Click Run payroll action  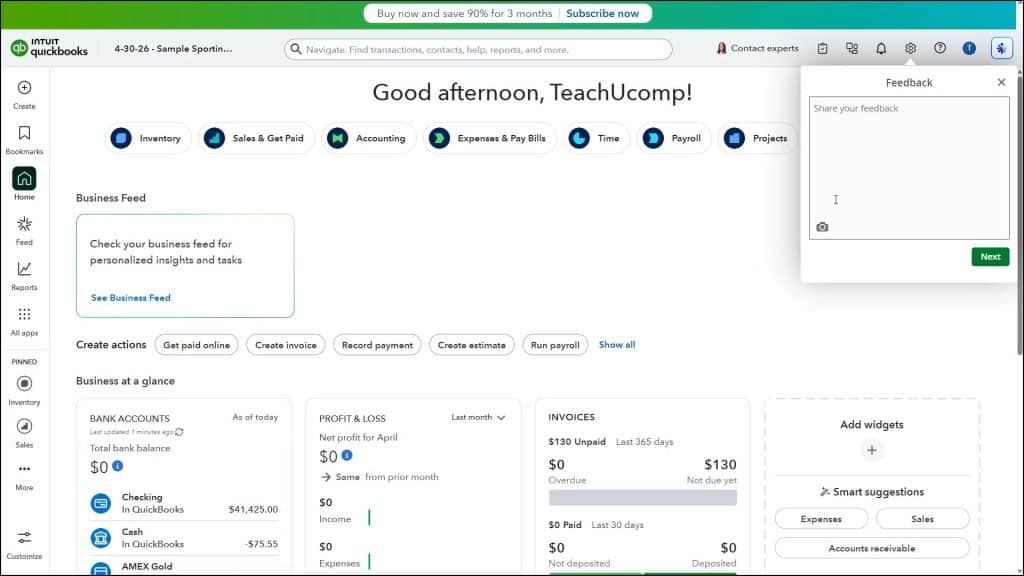click(555, 345)
